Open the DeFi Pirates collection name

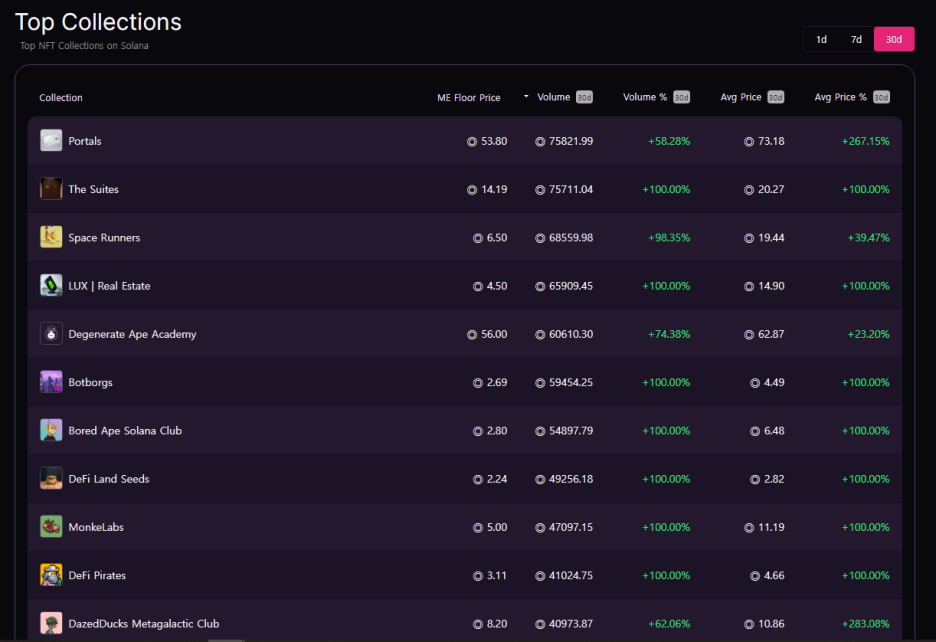97,576
